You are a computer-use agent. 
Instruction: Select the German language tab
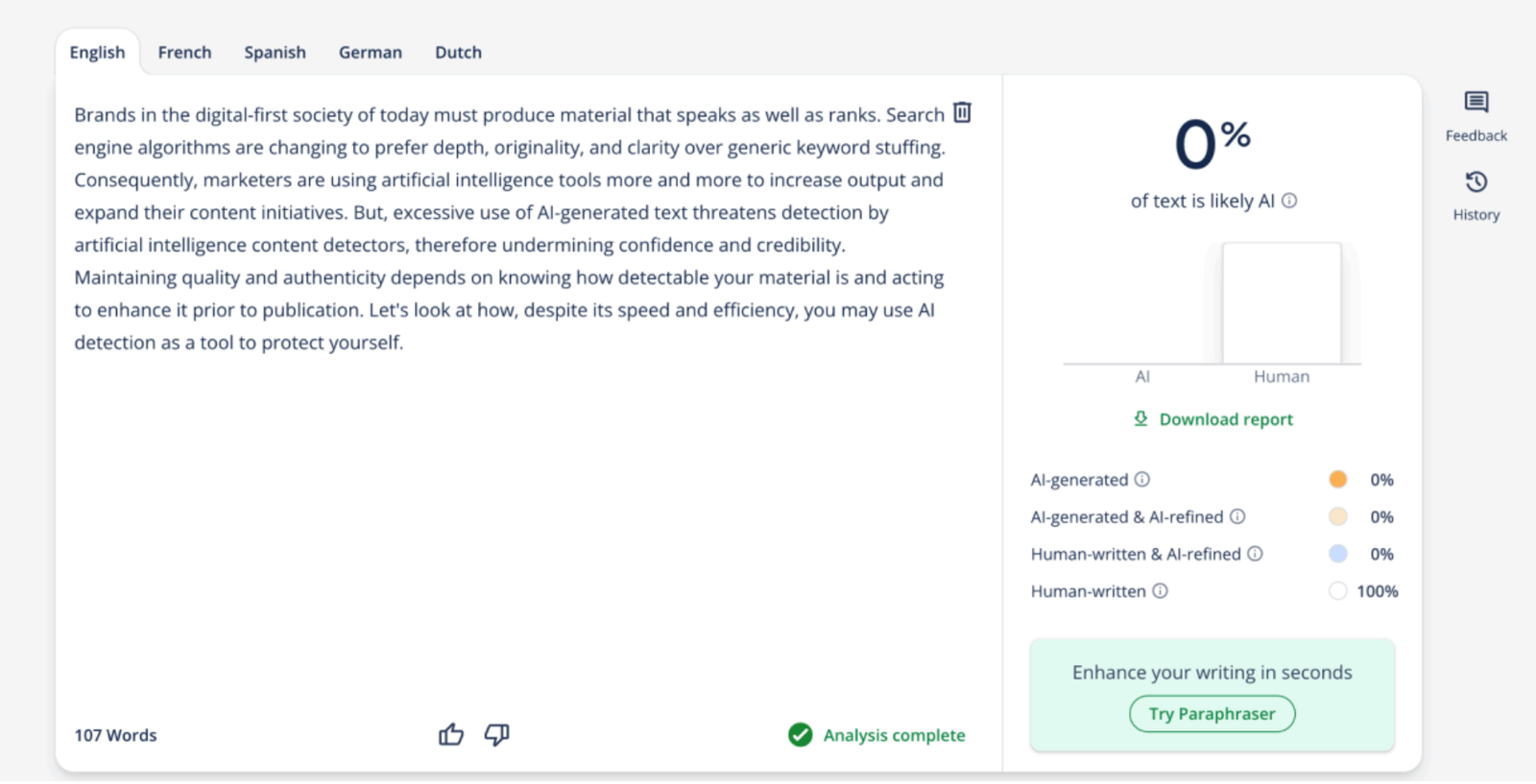(x=370, y=53)
